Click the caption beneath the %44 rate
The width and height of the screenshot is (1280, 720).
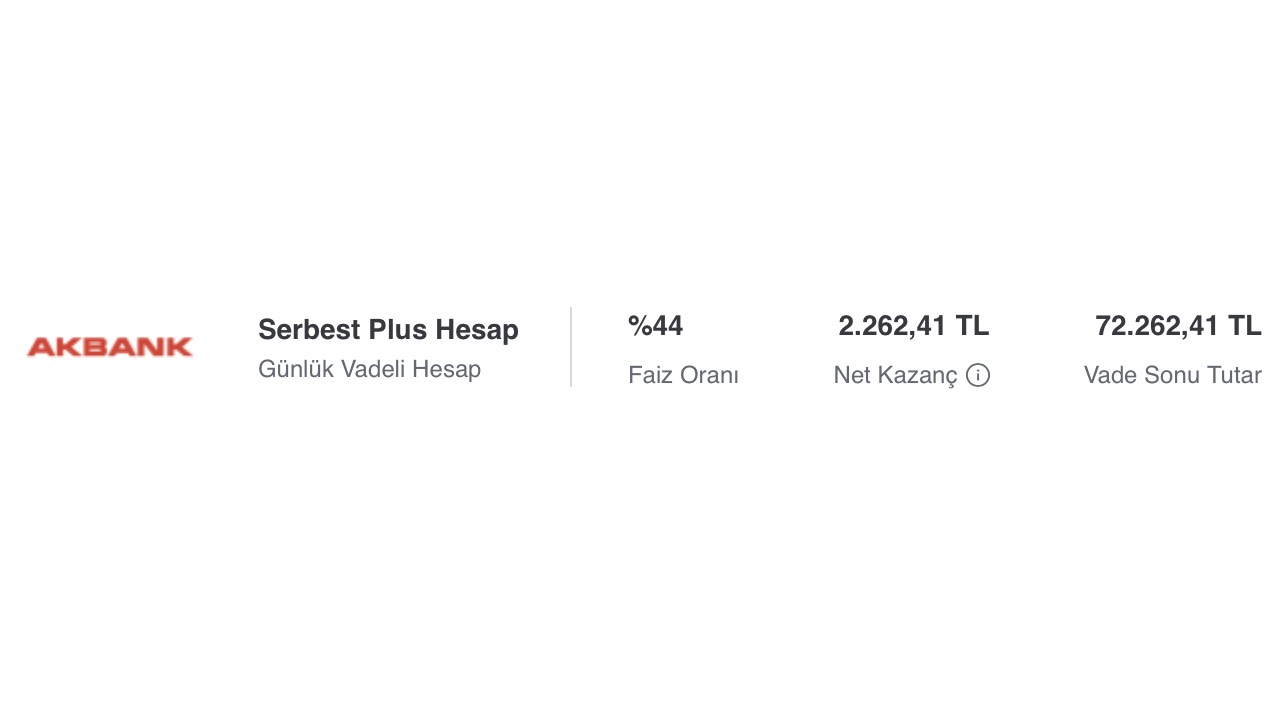683,375
